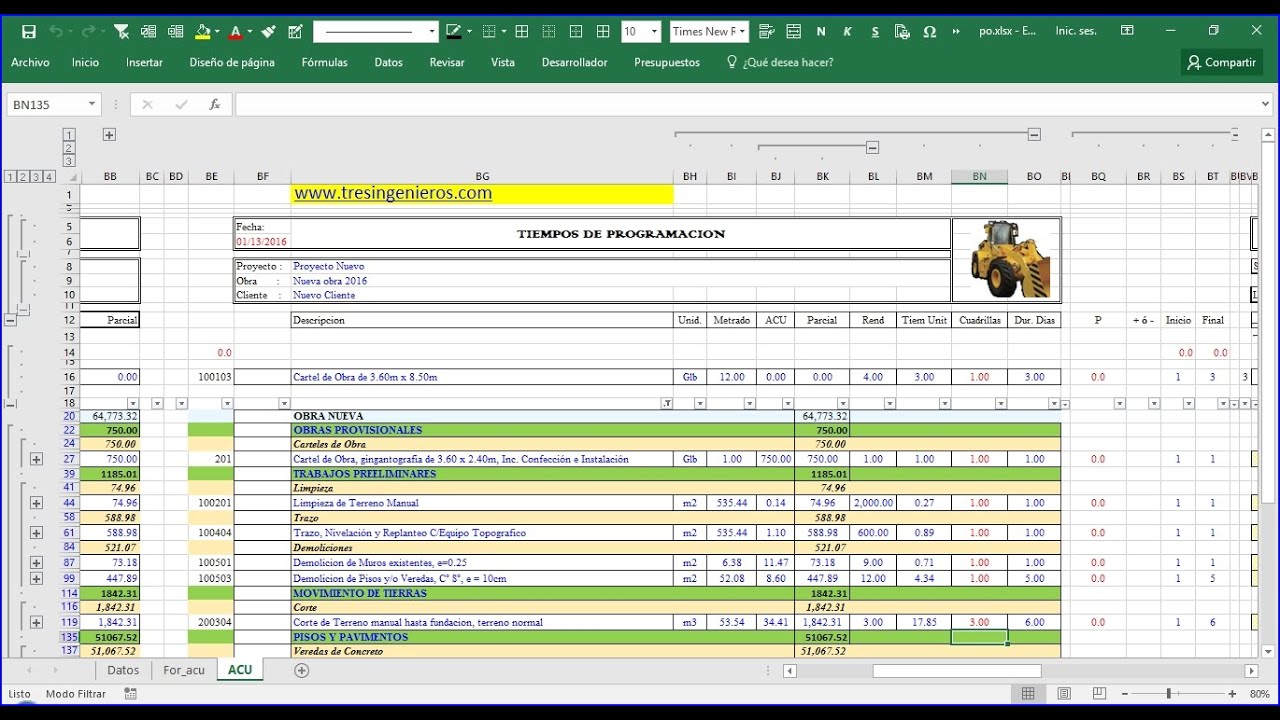Click the red font color A icon
Image resolution: width=1280 pixels, height=720 pixels.
tap(235, 31)
